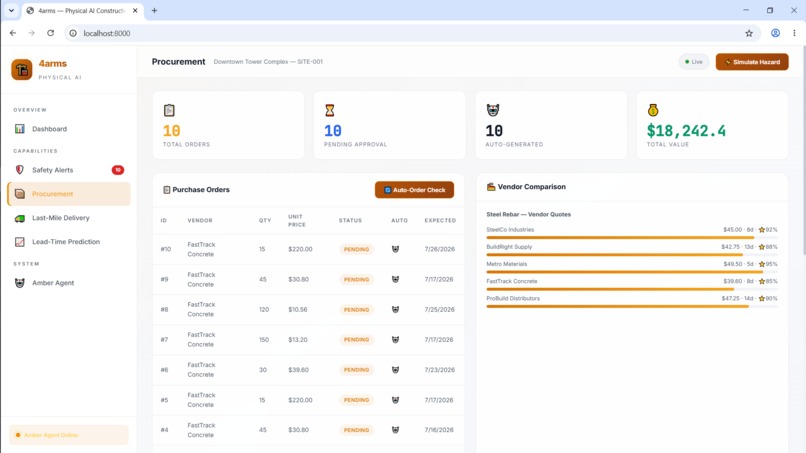The width and height of the screenshot is (806, 453).
Task: Click the Vendor Comparison header icon
Action: tap(491, 187)
